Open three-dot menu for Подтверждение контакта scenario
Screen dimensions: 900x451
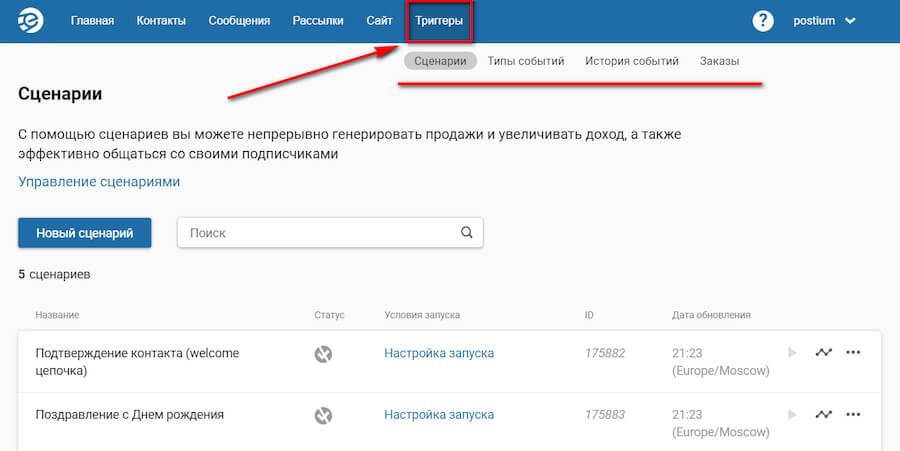click(x=853, y=353)
